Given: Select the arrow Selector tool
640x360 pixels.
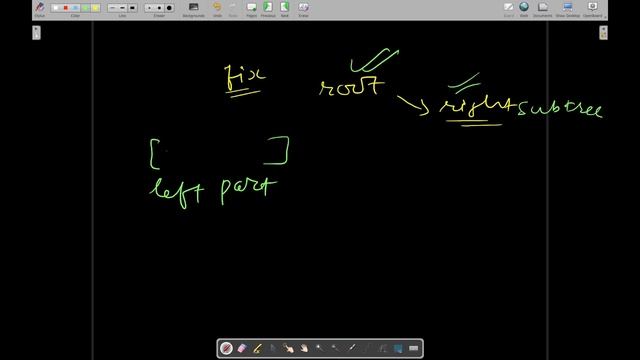Looking at the screenshot, I should coord(273,348).
